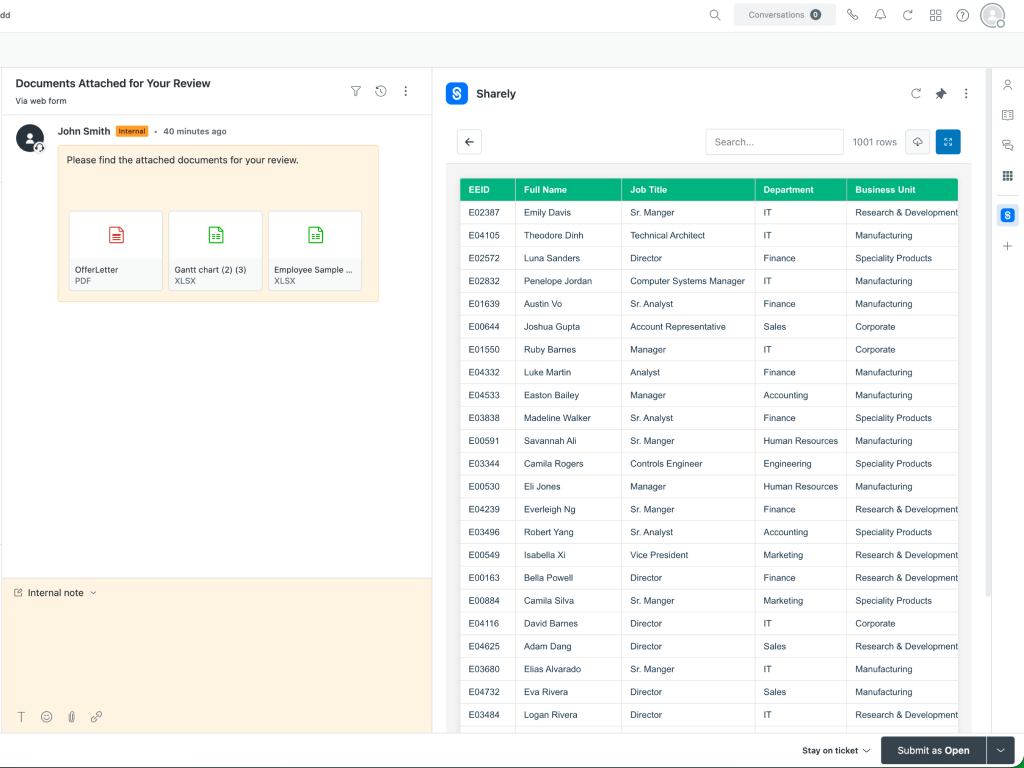Open Sharely panel kebab menu
1024x768 pixels.
(966, 94)
